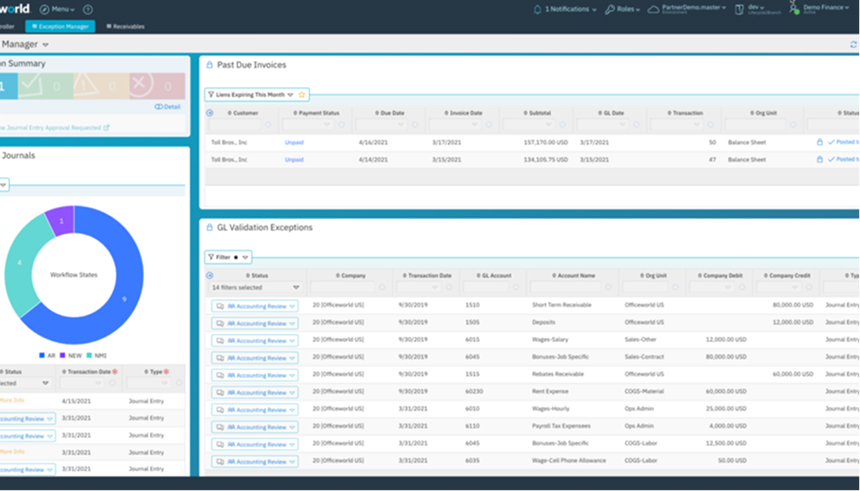Screen dimensions: 860x491
Task: Sort Past Due Invoices by Subtotal column
Action: (537, 113)
